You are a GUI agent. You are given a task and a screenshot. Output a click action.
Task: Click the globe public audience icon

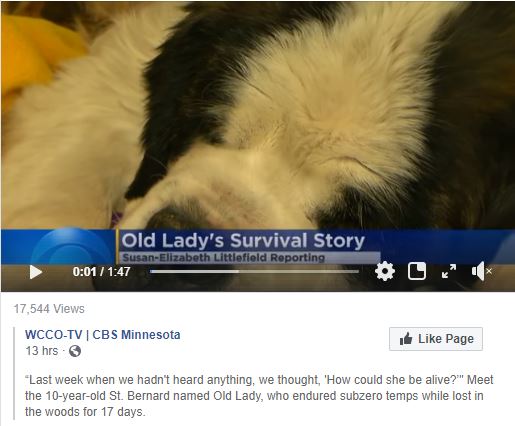click(75, 351)
